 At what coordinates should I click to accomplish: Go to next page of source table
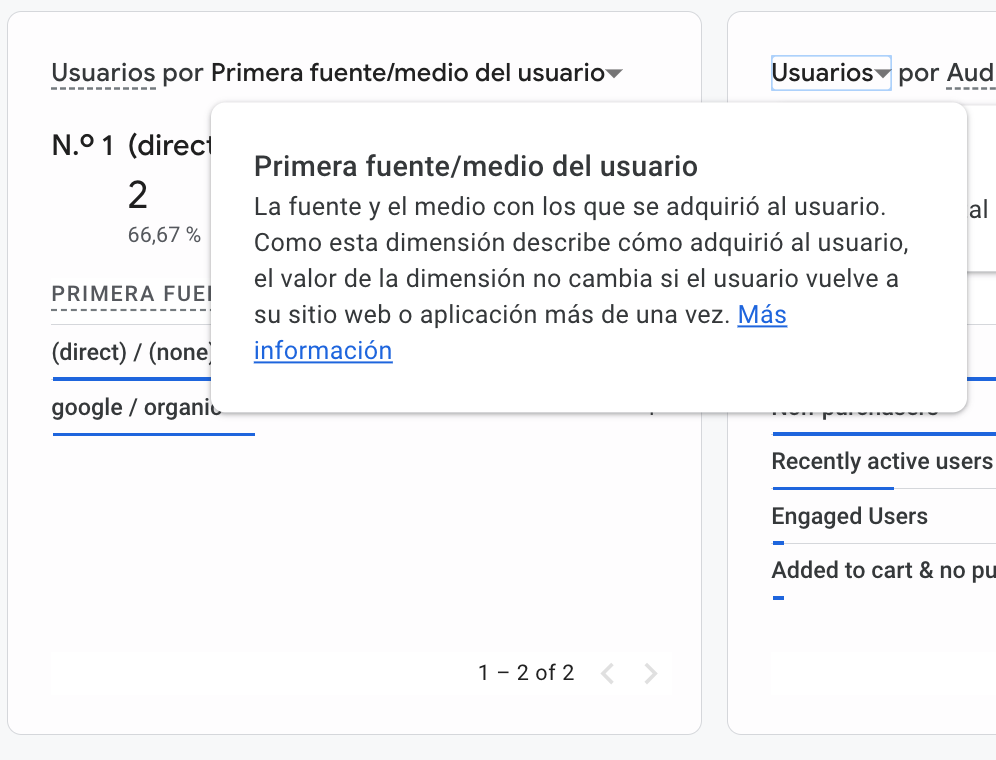coord(651,674)
